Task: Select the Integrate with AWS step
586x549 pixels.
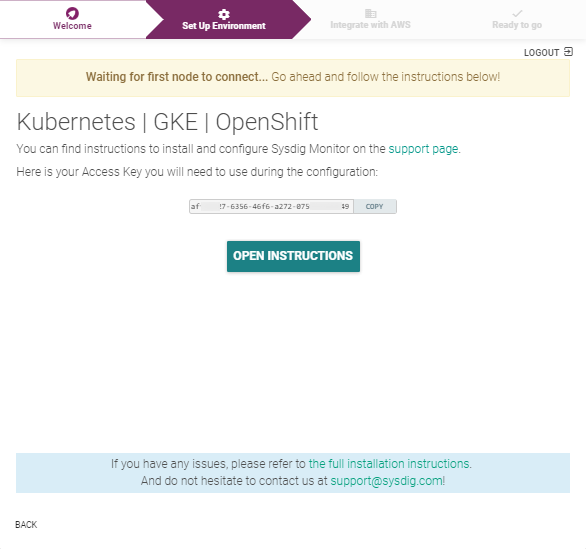Action: [370, 19]
